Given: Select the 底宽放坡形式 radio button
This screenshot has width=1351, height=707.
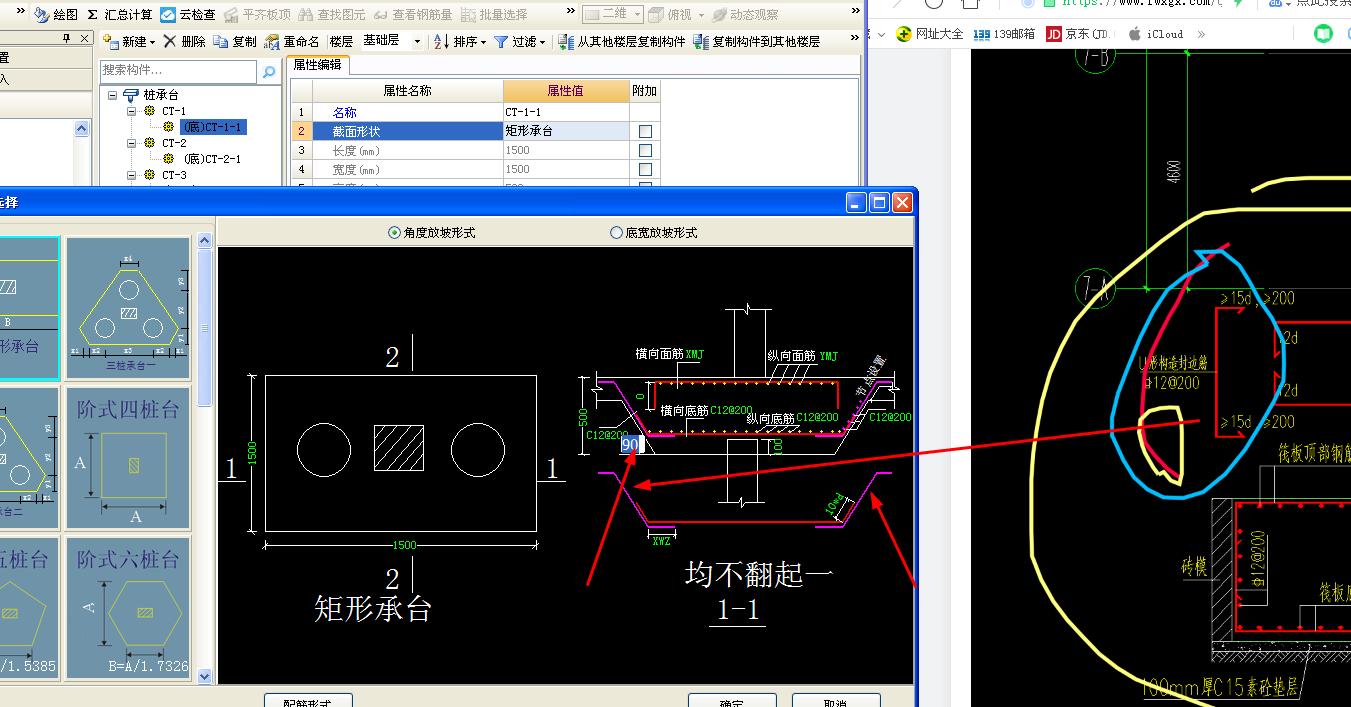Looking at the screenshot, I should pyautogui.click(x=616, y=232).
